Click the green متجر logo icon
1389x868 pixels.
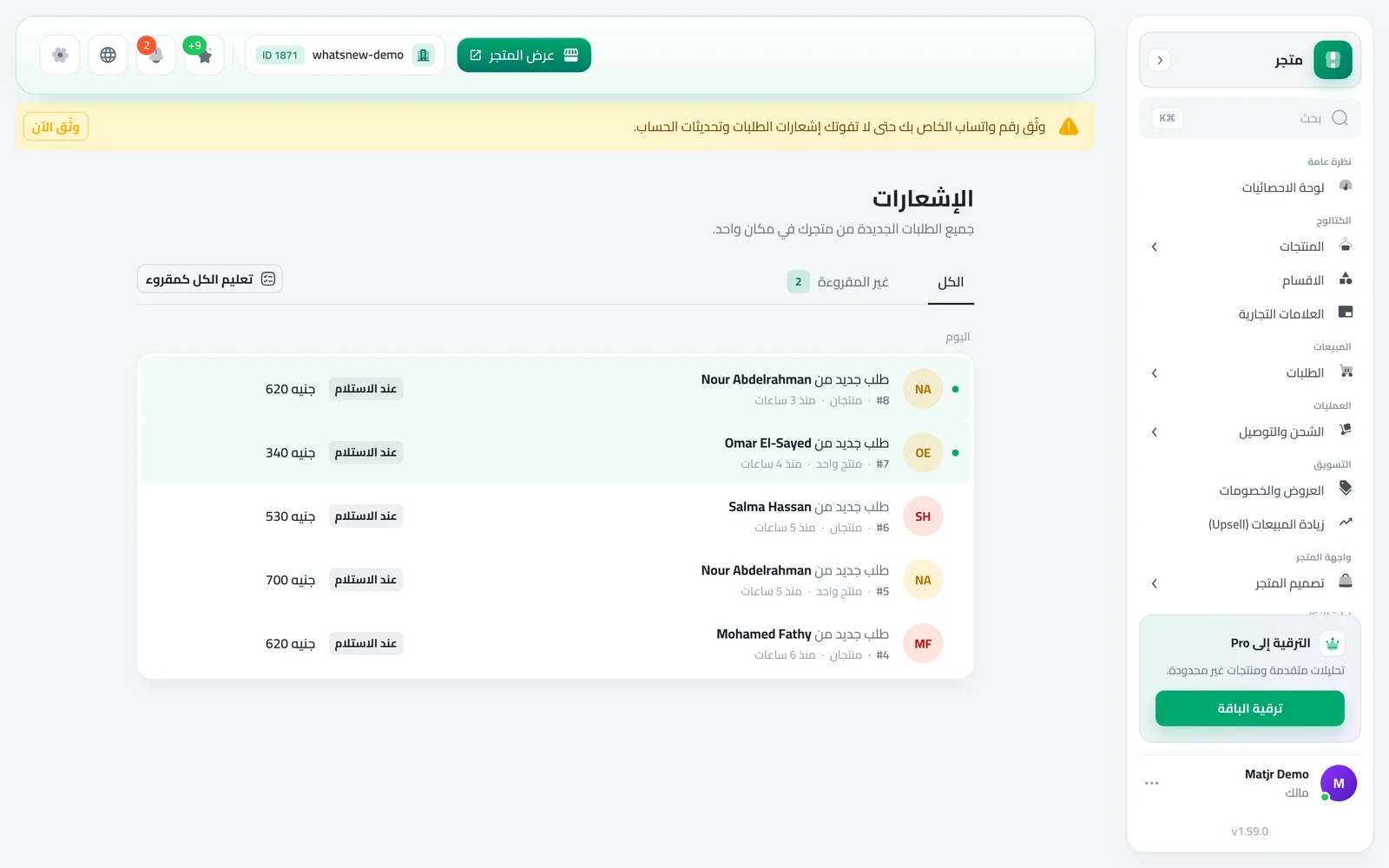click(x=1333, y=60)
